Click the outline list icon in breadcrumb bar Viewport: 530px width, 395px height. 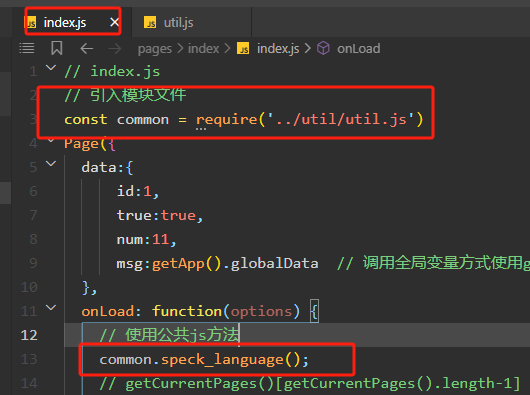(27, 48)
